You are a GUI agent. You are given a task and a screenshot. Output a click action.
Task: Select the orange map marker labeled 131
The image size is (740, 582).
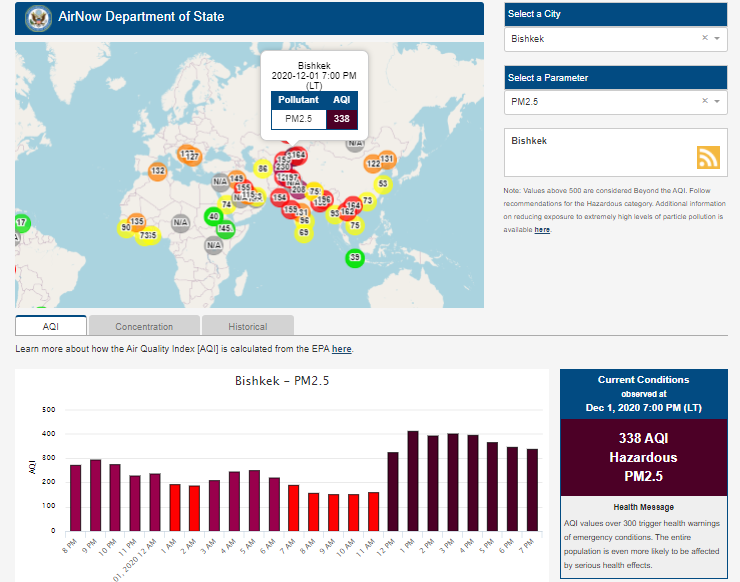coord(387,159)
